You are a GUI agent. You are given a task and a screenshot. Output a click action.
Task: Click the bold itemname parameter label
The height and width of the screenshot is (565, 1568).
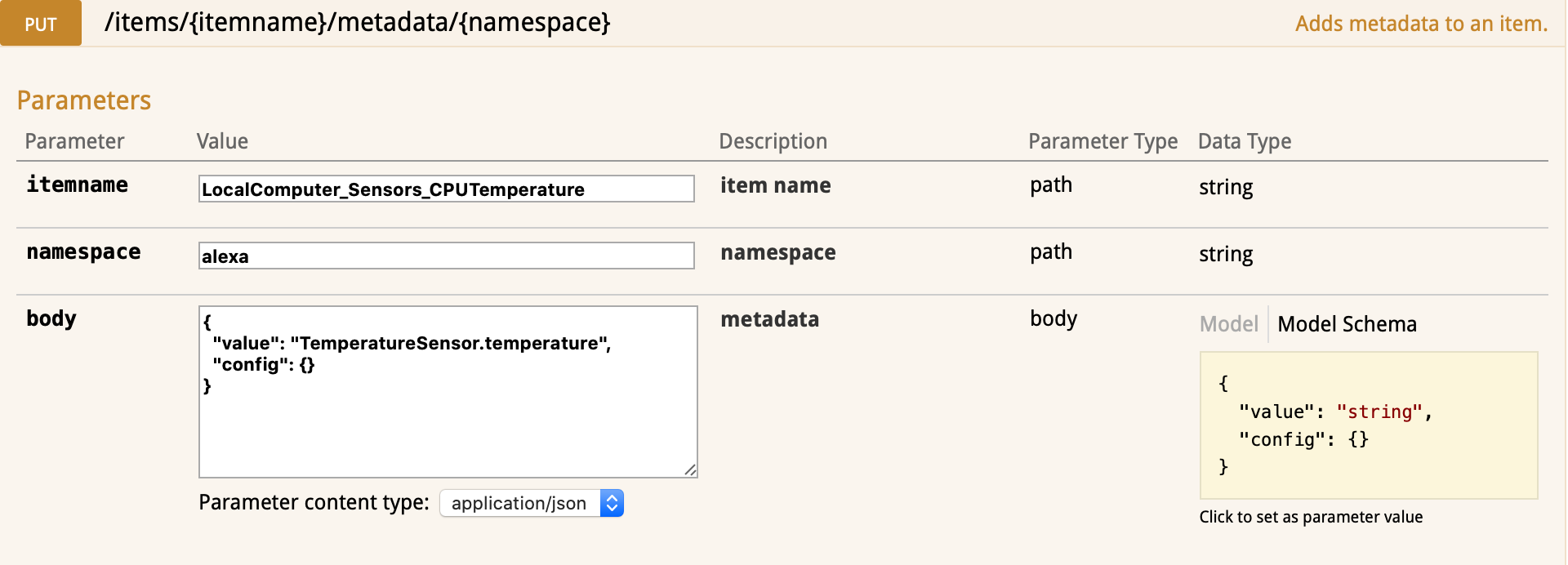tap(77, 185)
